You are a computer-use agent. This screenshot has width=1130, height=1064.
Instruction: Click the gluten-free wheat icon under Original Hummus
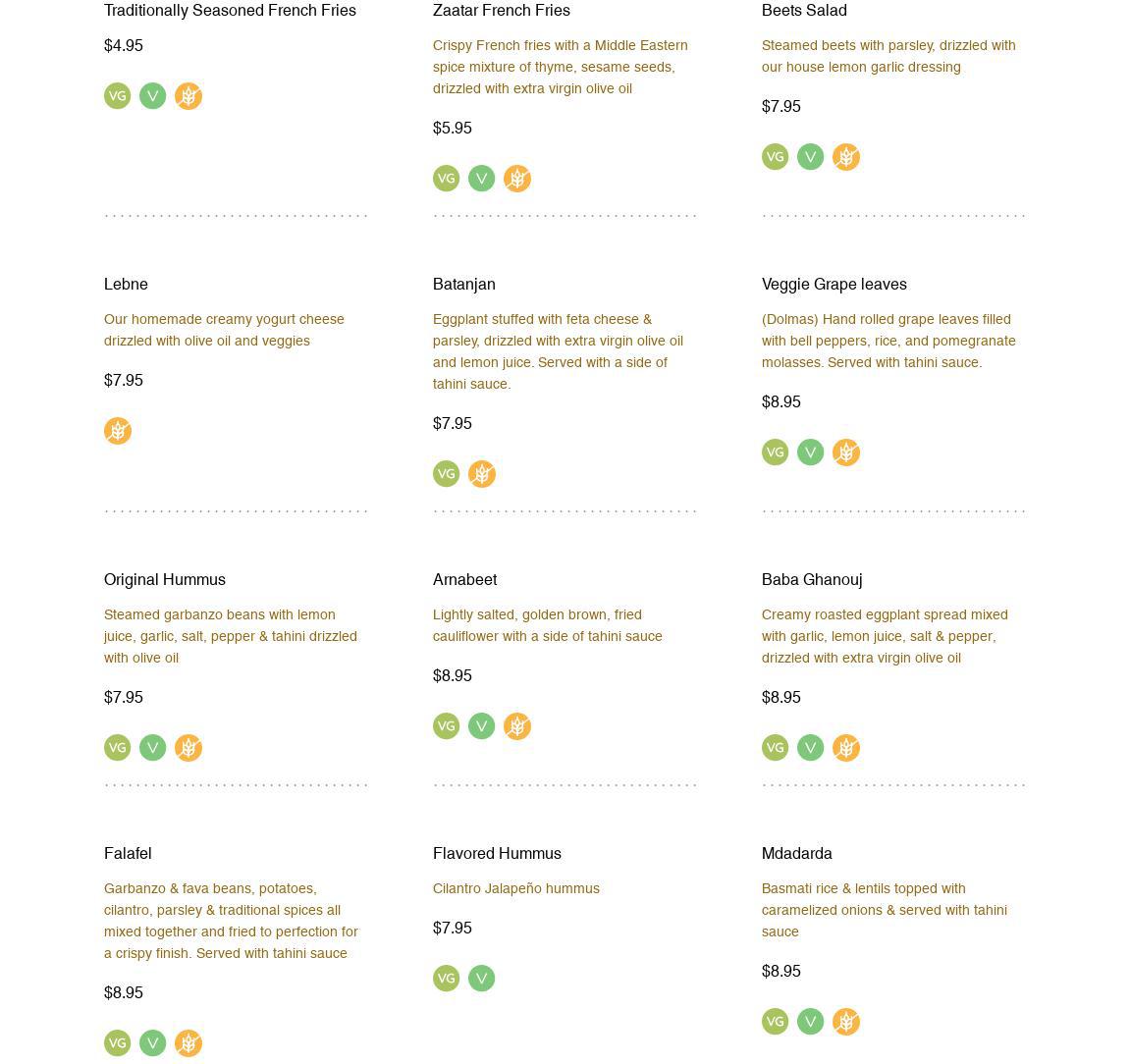(x=188, y=748)
